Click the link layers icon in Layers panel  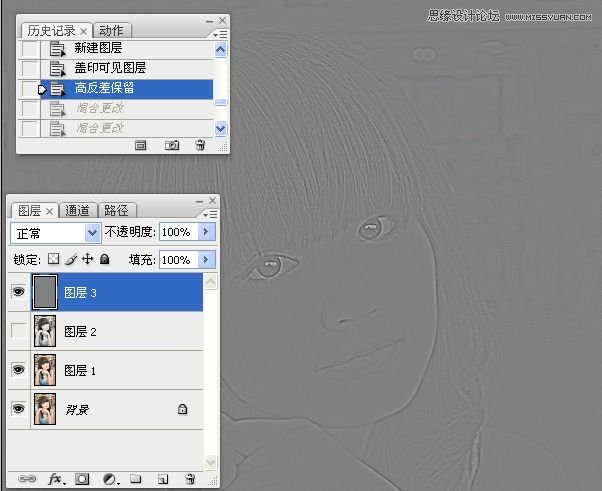[x=27, y=479]
